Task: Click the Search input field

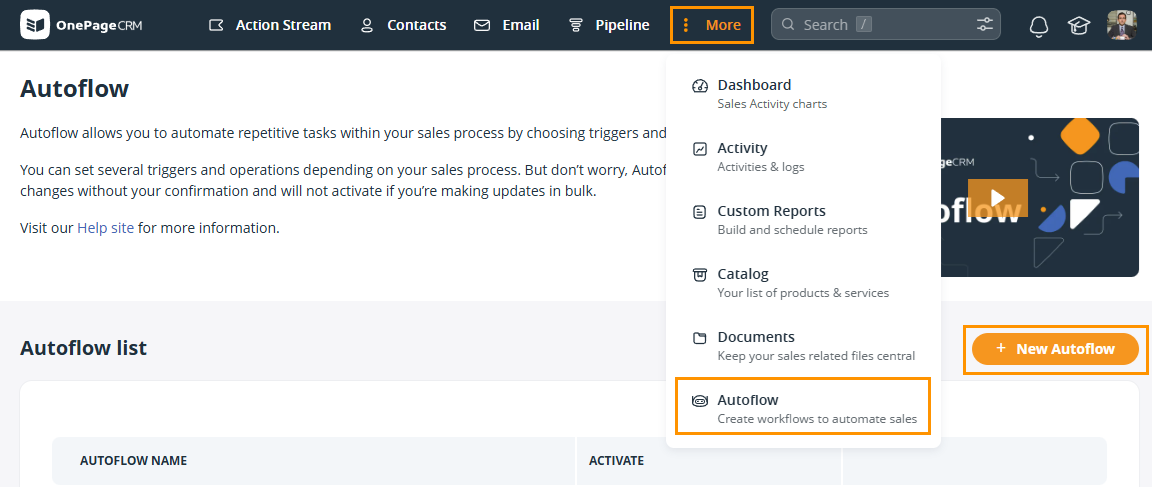Action: point(885,24)
